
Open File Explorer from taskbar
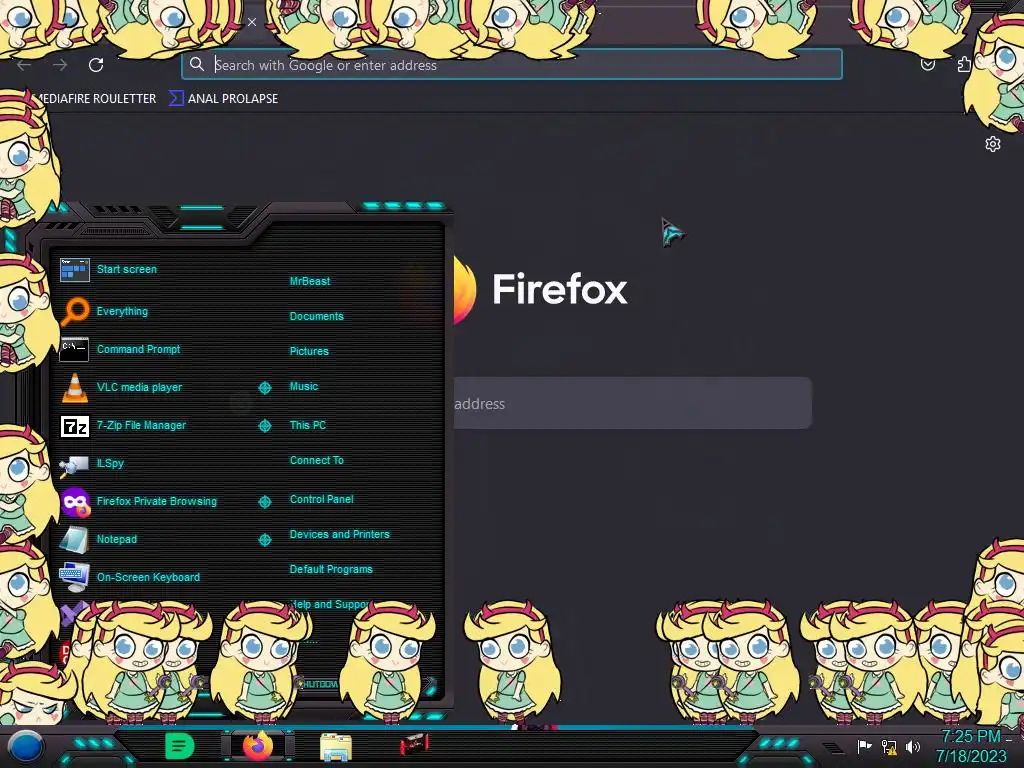tap(336, 746)
